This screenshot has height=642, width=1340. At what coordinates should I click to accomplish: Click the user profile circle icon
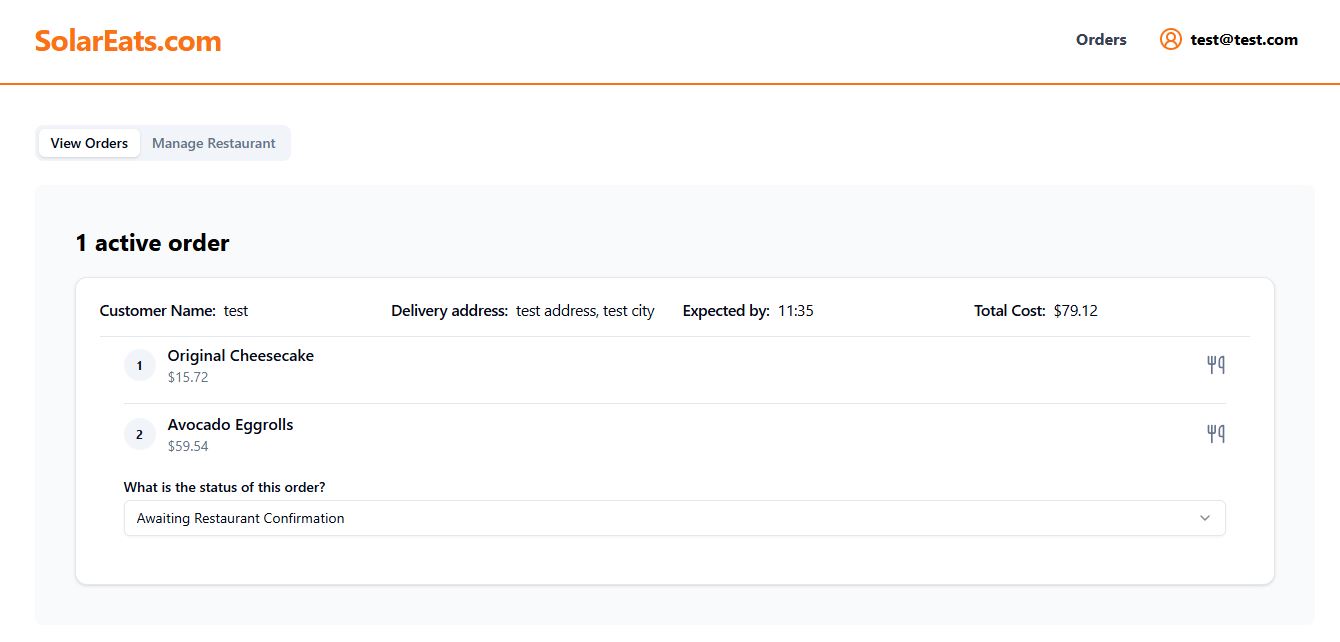coord(1170,39)
